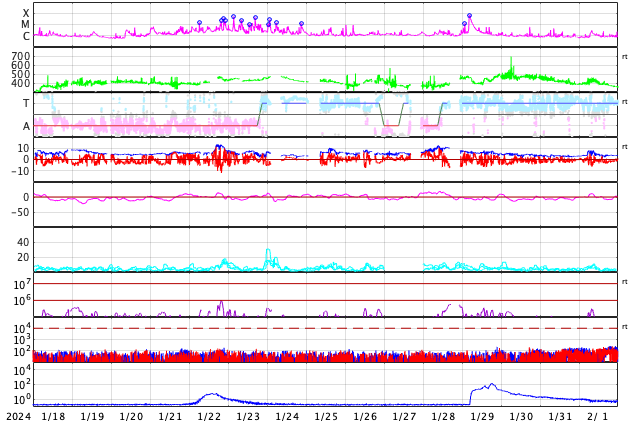Click the M flare class axis label
Viewport: 634px width, 424px height.
point(25,25)
